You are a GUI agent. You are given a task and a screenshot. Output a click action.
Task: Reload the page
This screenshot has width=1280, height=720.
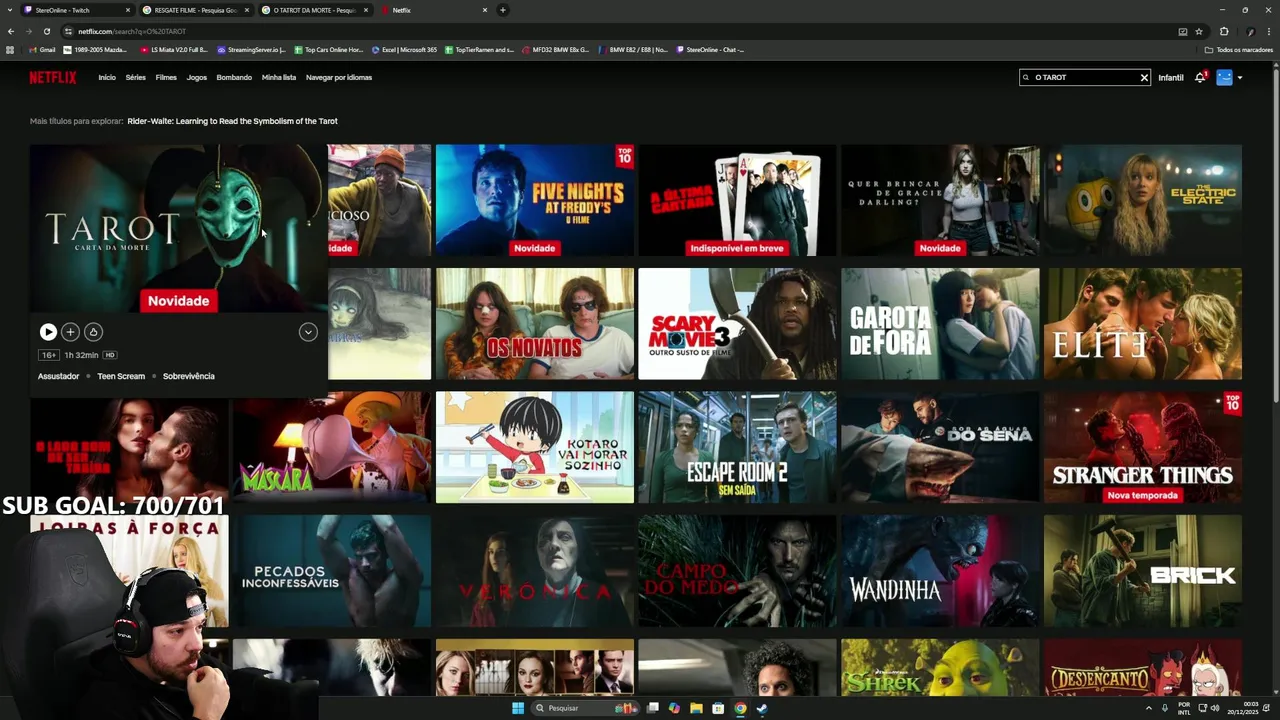tap(46, 31)
